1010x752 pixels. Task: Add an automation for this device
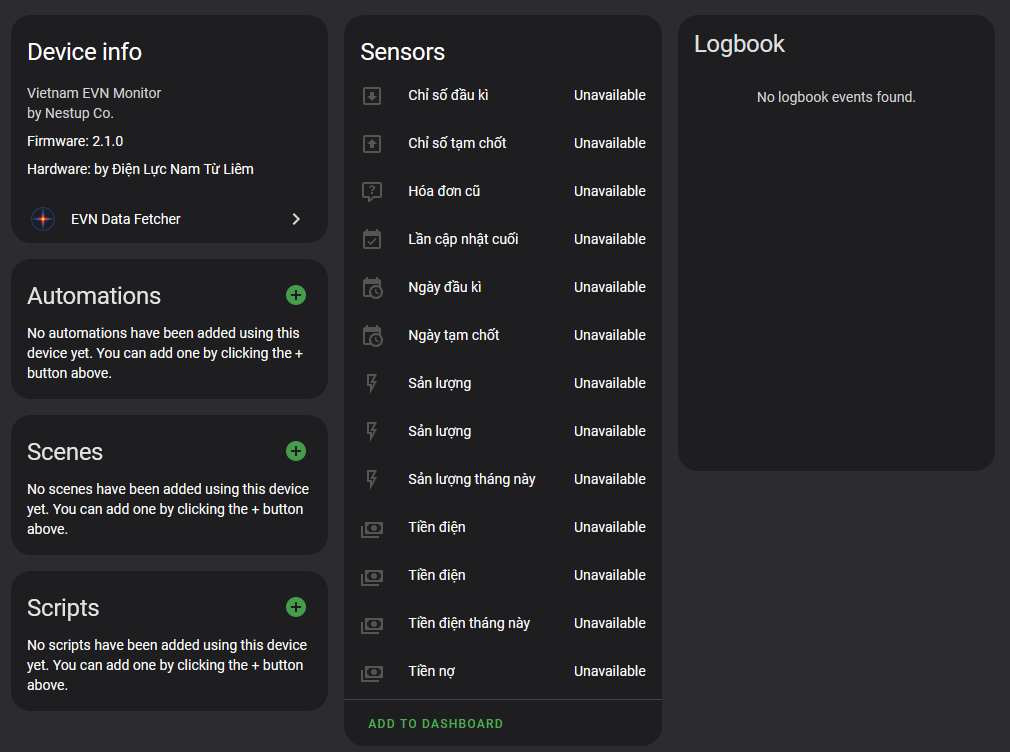click(x=295, y=295)
